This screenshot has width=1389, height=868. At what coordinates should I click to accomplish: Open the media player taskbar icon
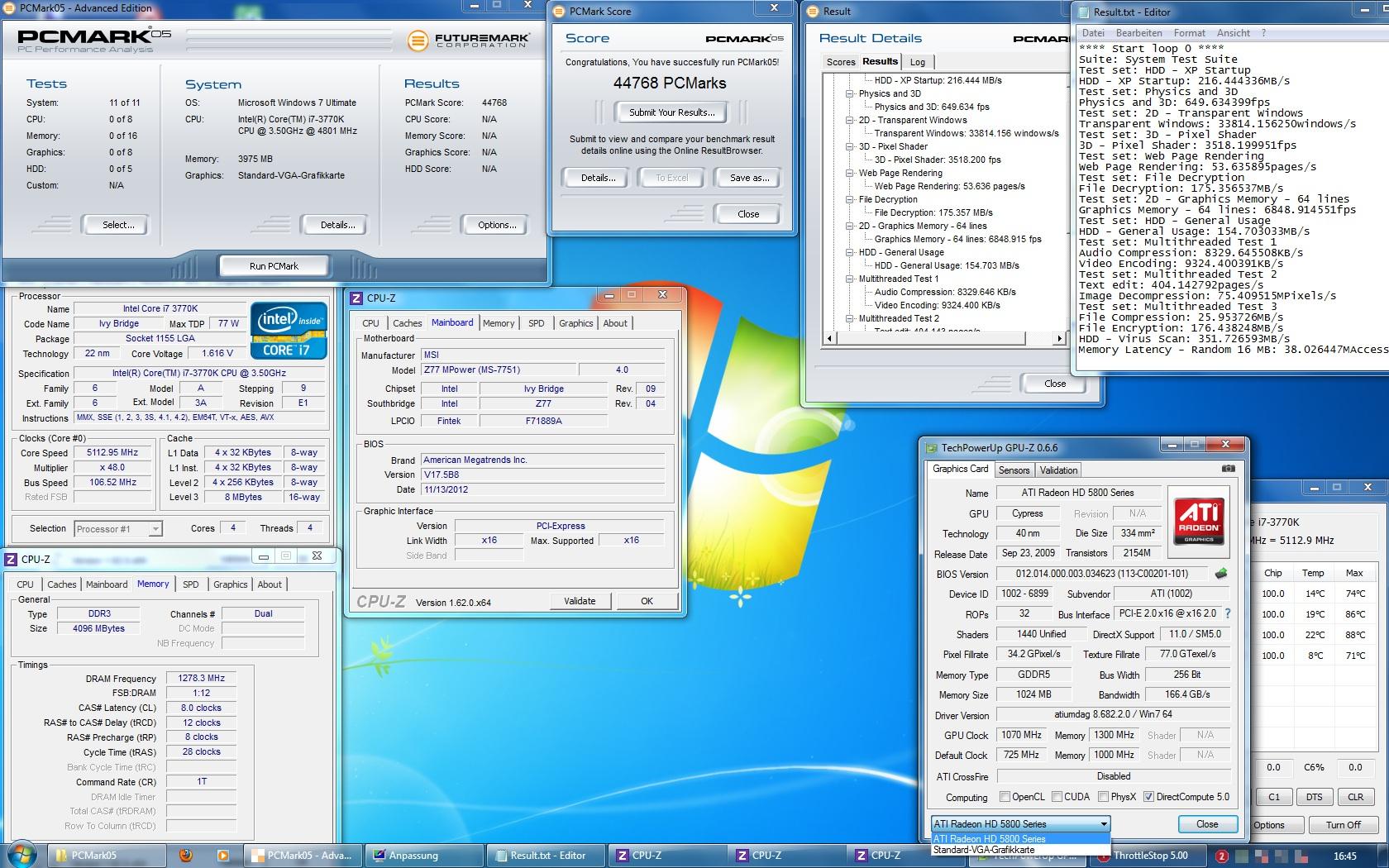pyautogui.click(x=222, y=856)
